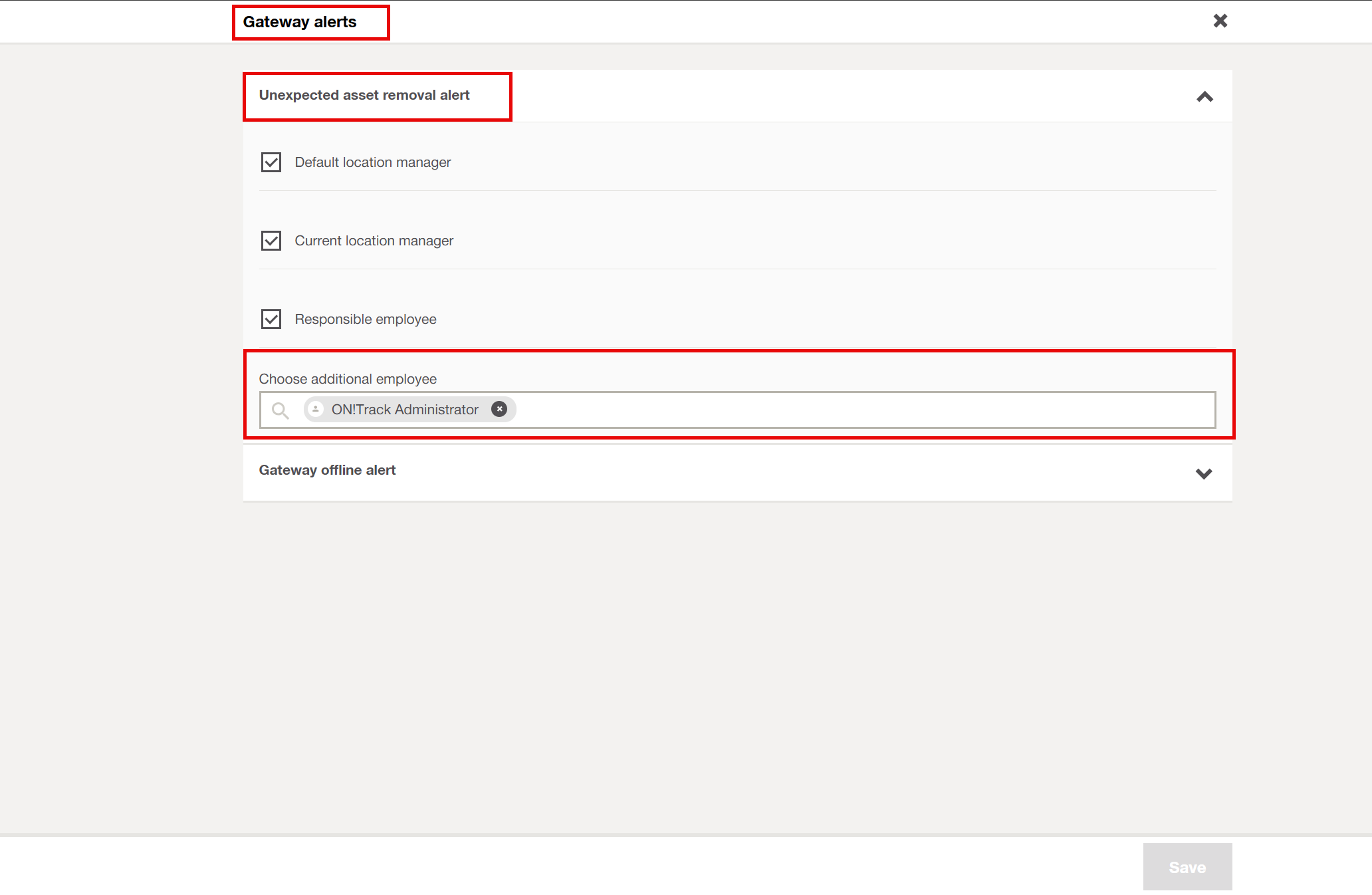Click the Current location manager label
Viewport: 1372px width, 895px height.
374,241
